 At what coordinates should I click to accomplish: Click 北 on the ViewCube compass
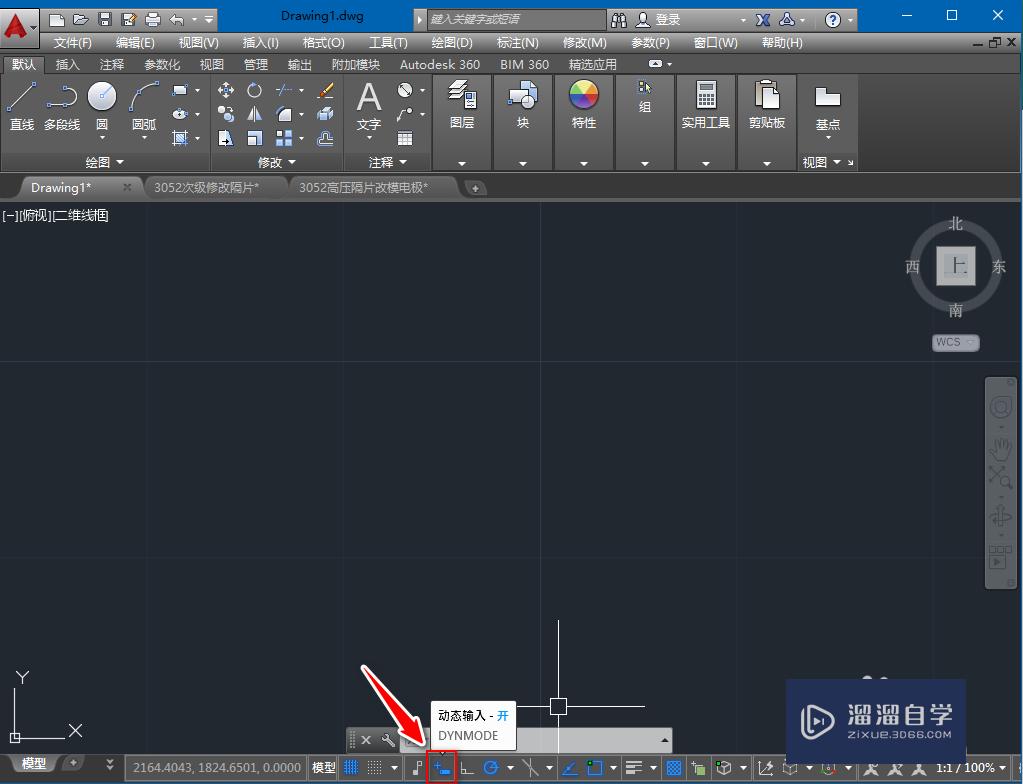pyautogui.click(x=955, y=224)
